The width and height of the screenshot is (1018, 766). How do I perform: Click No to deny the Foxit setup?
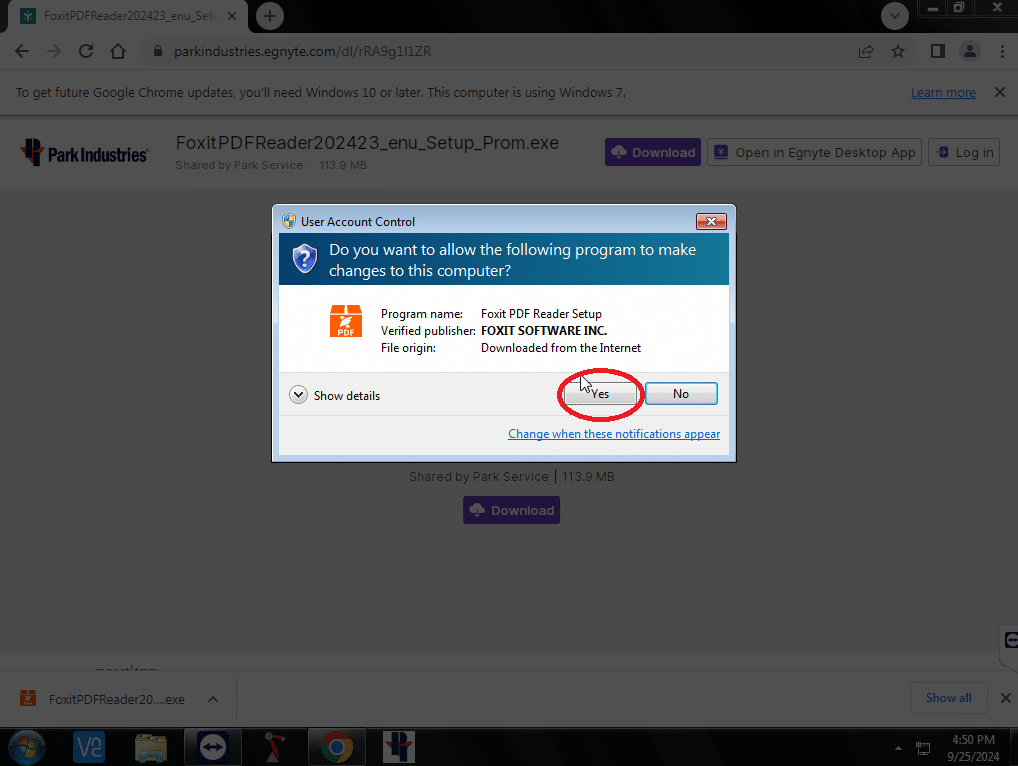click(x=681, y=394)
